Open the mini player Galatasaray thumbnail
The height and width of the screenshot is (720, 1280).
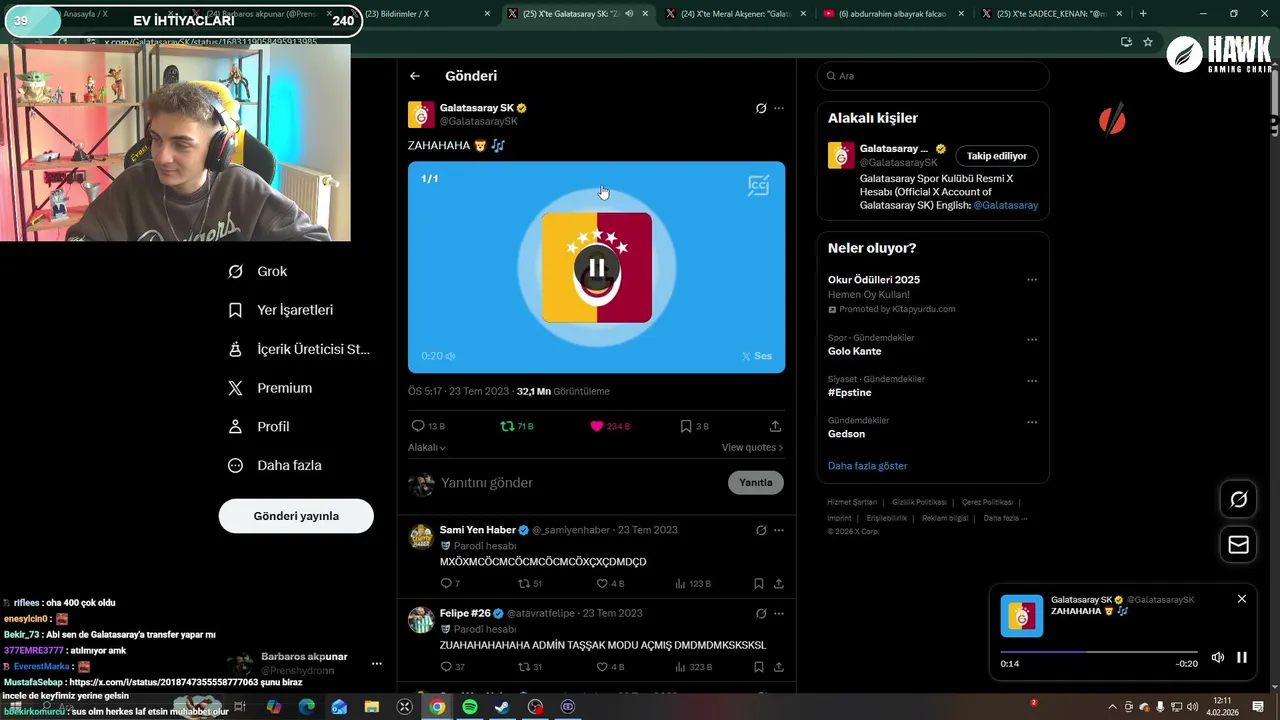[x=1022, y=616]
